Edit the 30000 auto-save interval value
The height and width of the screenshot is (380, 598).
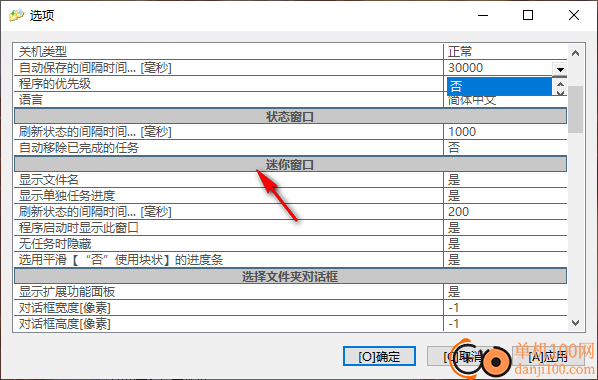coord(466,68)
